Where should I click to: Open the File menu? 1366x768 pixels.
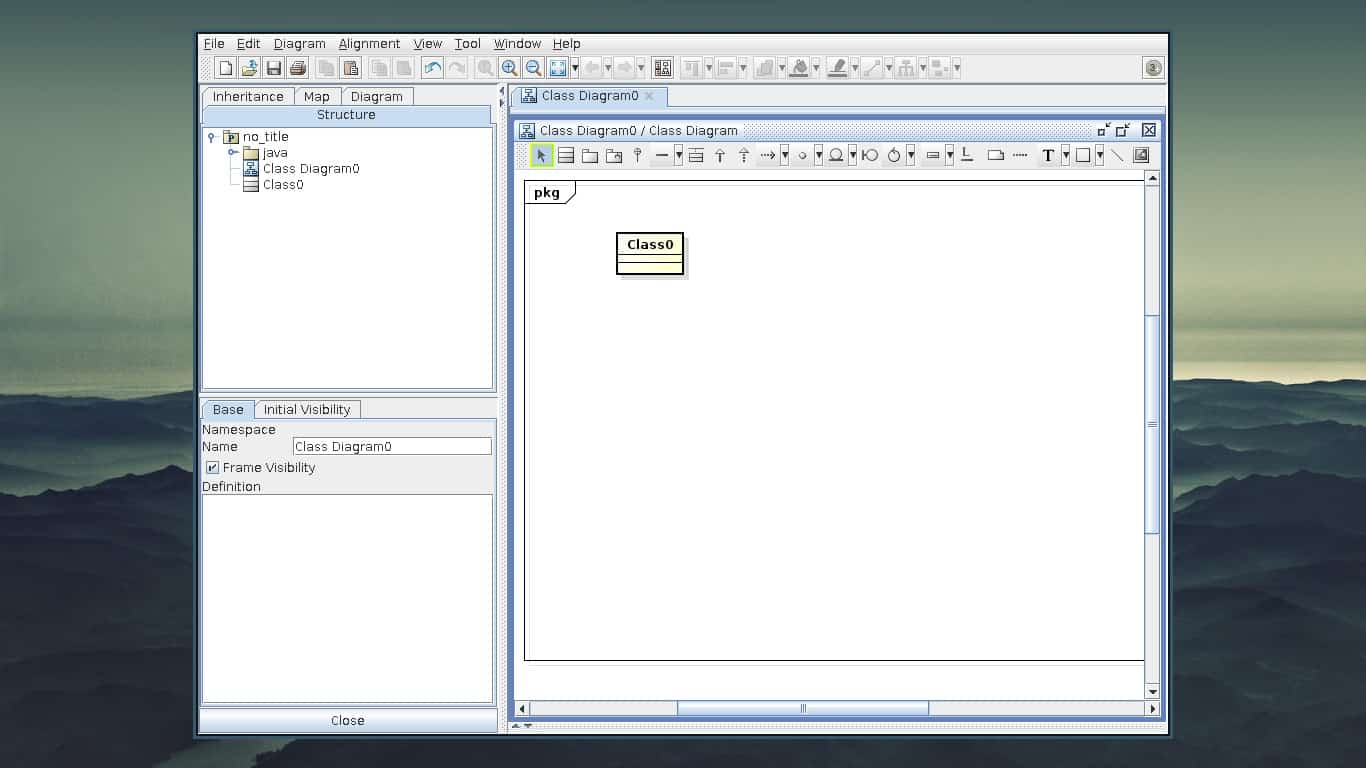[x=214, y=44]
